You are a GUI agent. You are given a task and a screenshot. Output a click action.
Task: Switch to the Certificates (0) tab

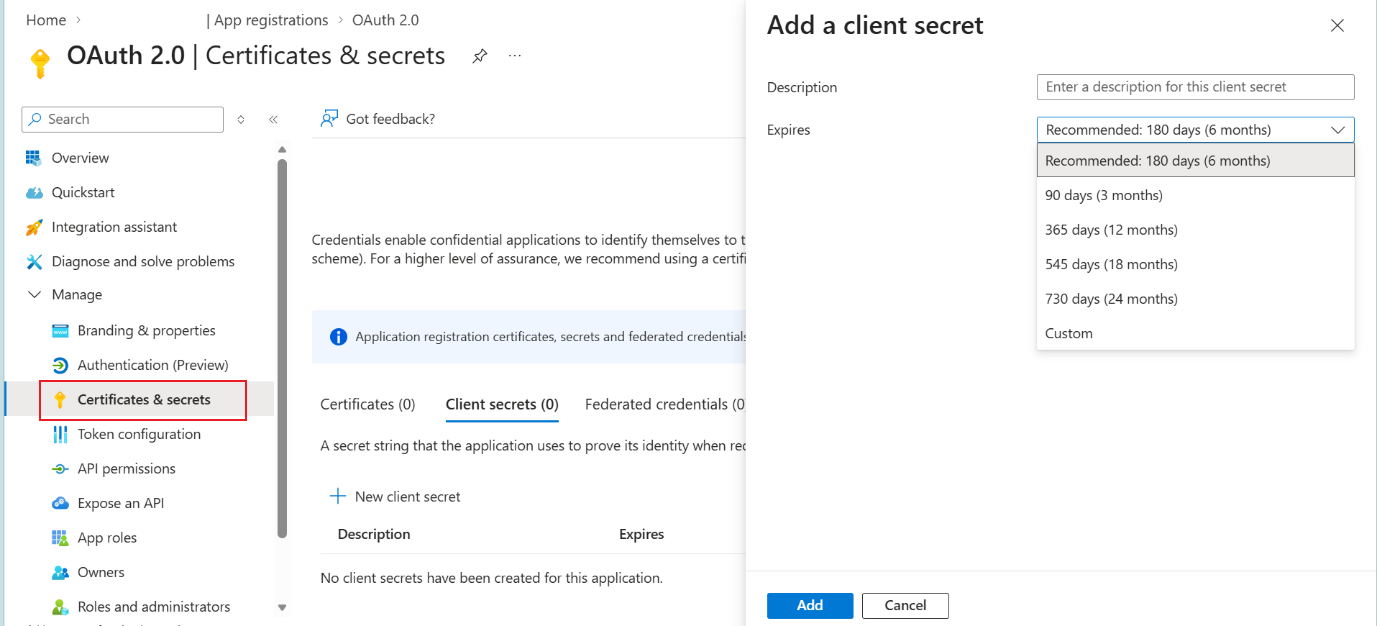click(367, 404)
